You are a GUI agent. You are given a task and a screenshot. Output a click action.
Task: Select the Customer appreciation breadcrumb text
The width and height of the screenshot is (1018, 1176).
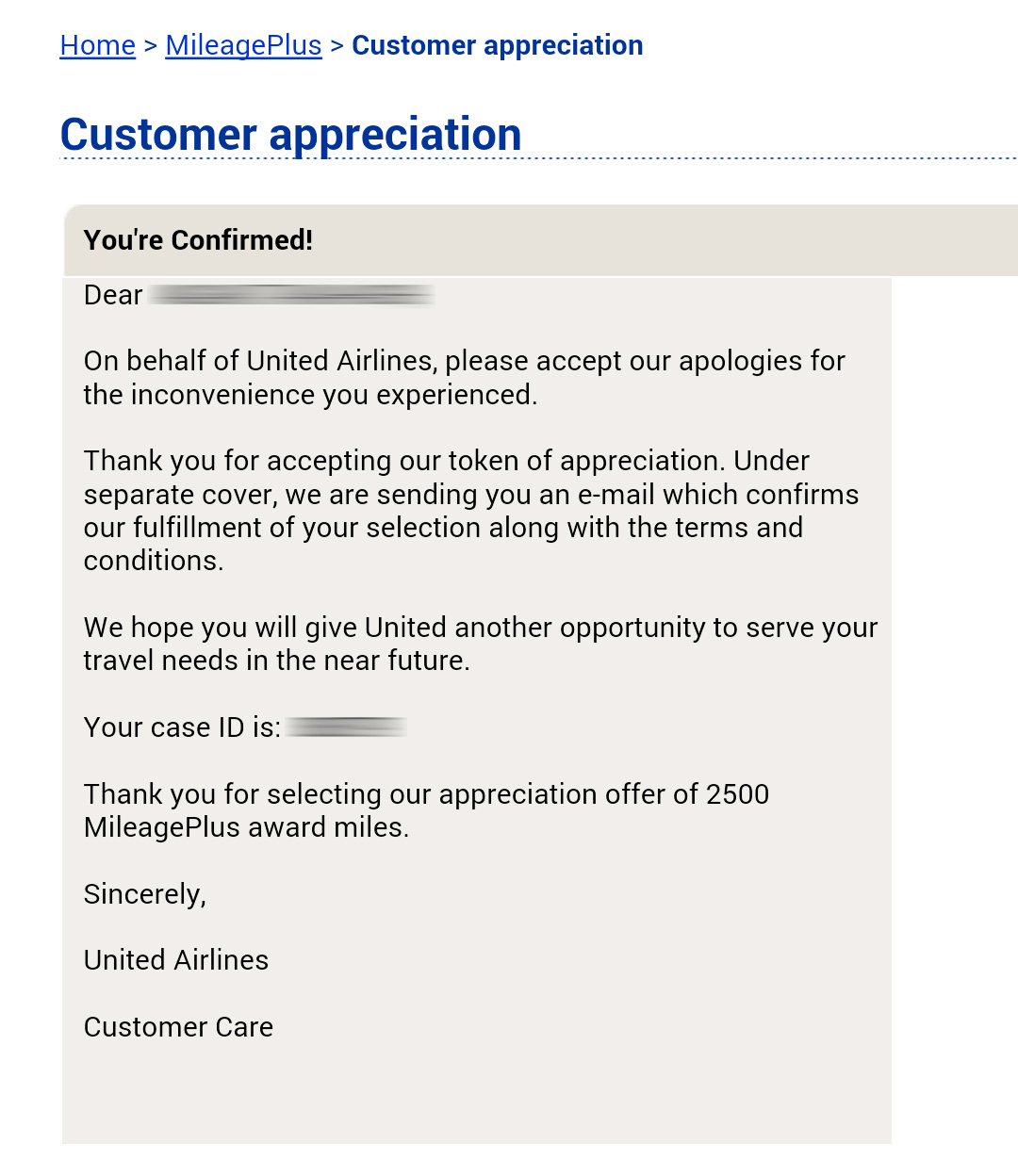498,45
